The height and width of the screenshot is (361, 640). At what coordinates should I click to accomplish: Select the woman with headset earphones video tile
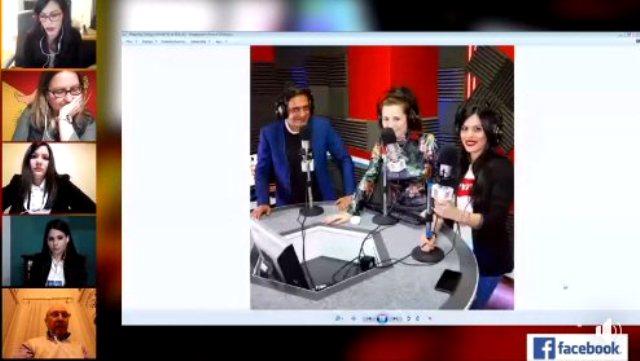coord(49,34)
